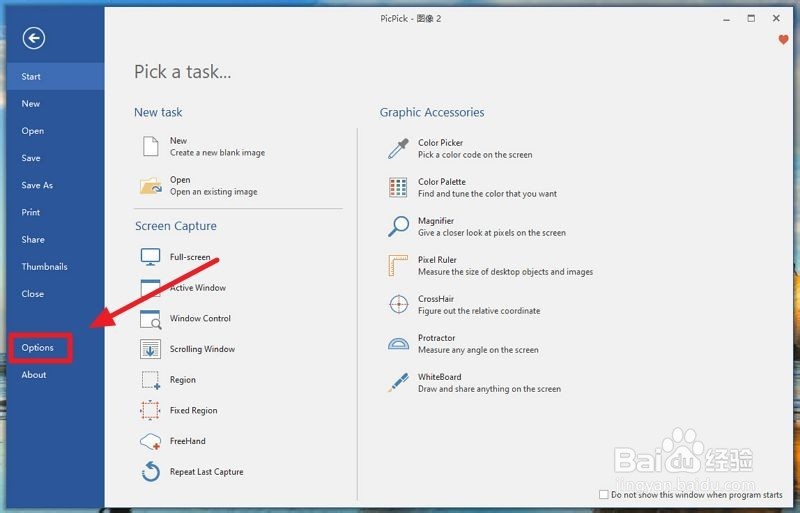
Task: Click 'Open an existing image' text
Action: (x=213, y=192)
